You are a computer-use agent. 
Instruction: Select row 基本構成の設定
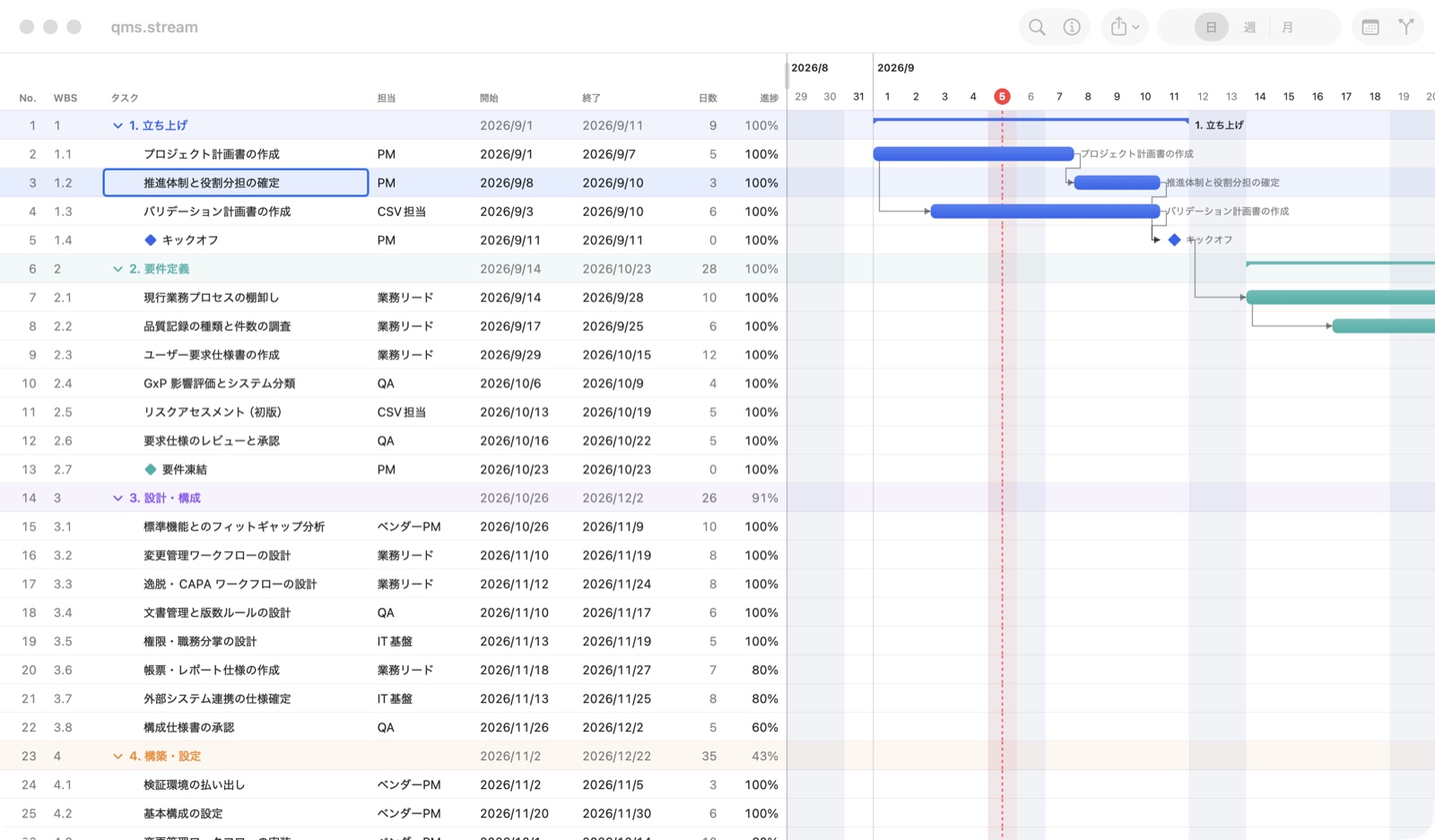point(393,814)
